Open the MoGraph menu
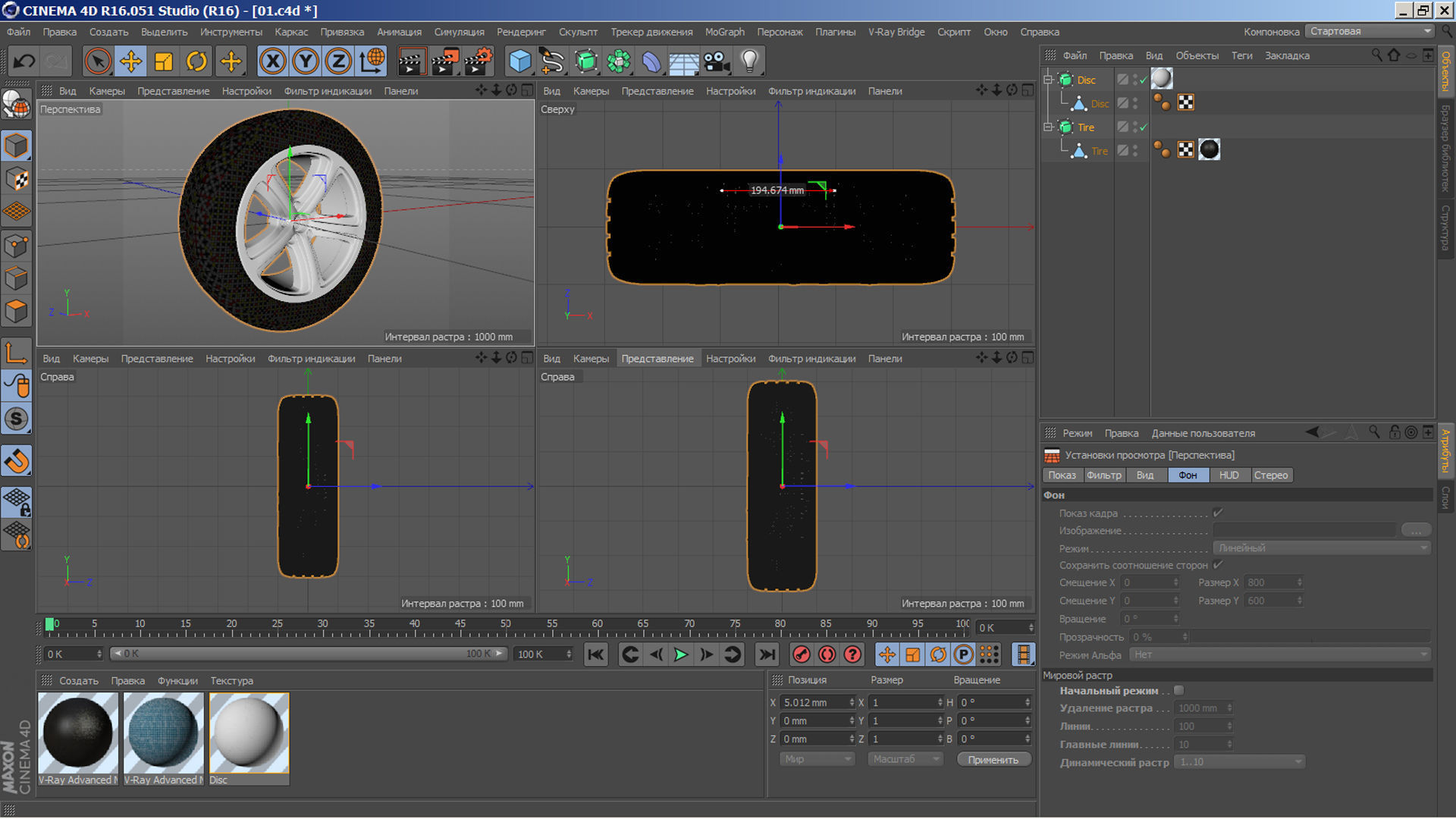 pos(724,32)
